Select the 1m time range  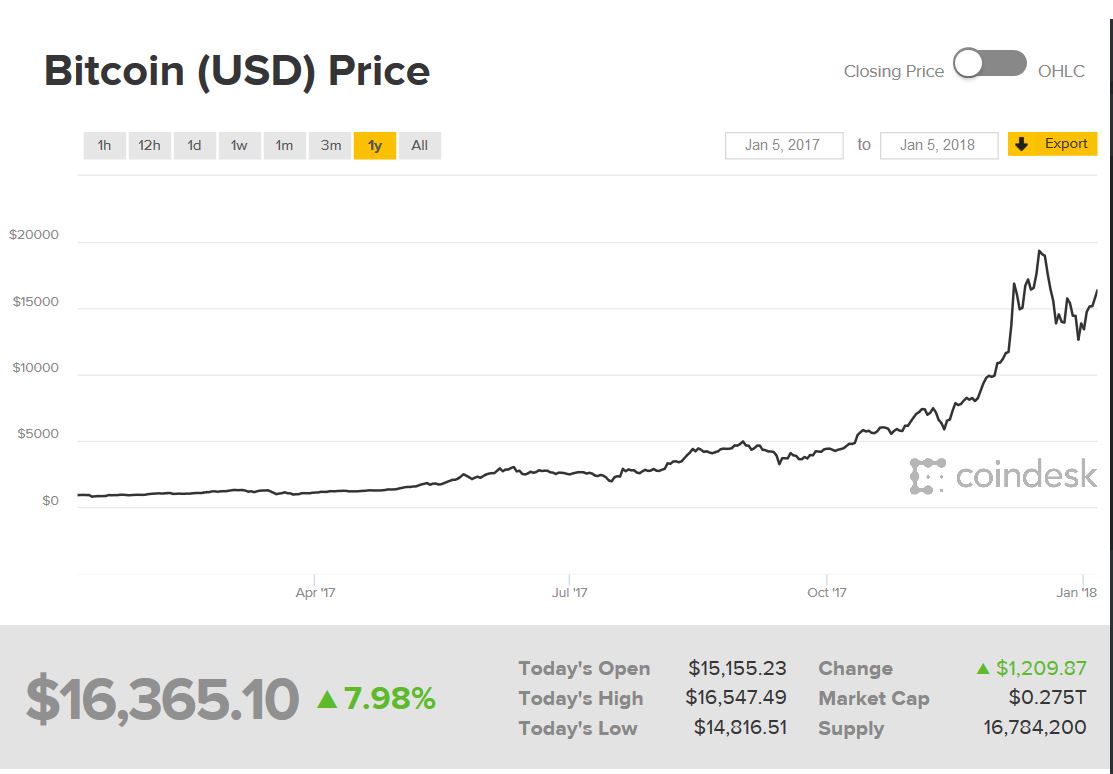[x=284, y=146]
